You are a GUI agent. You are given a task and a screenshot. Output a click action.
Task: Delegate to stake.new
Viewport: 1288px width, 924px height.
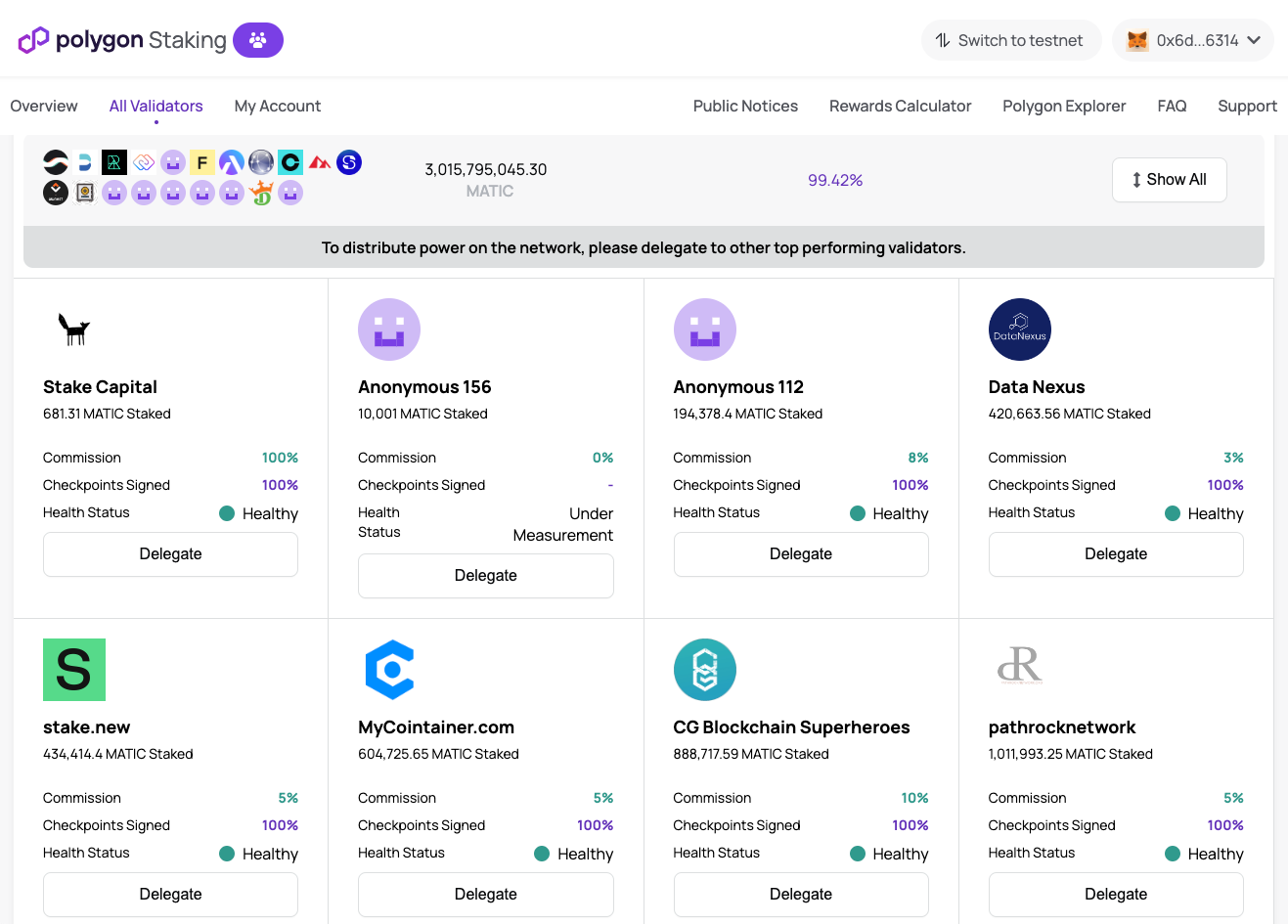[x=170, y=895]
